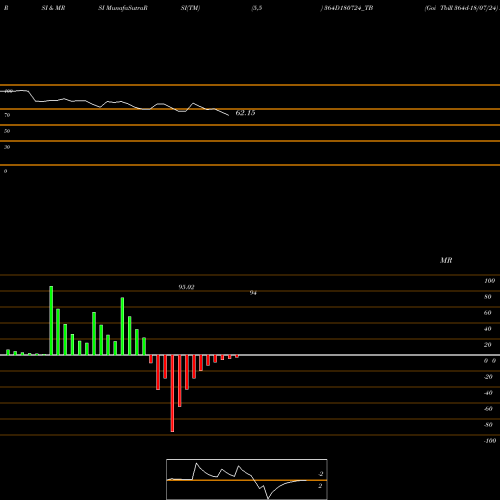Image resolution: width=500 pixels, height=500 pixels.
Task: Click the longest red histogram bar
Action: 172,393
